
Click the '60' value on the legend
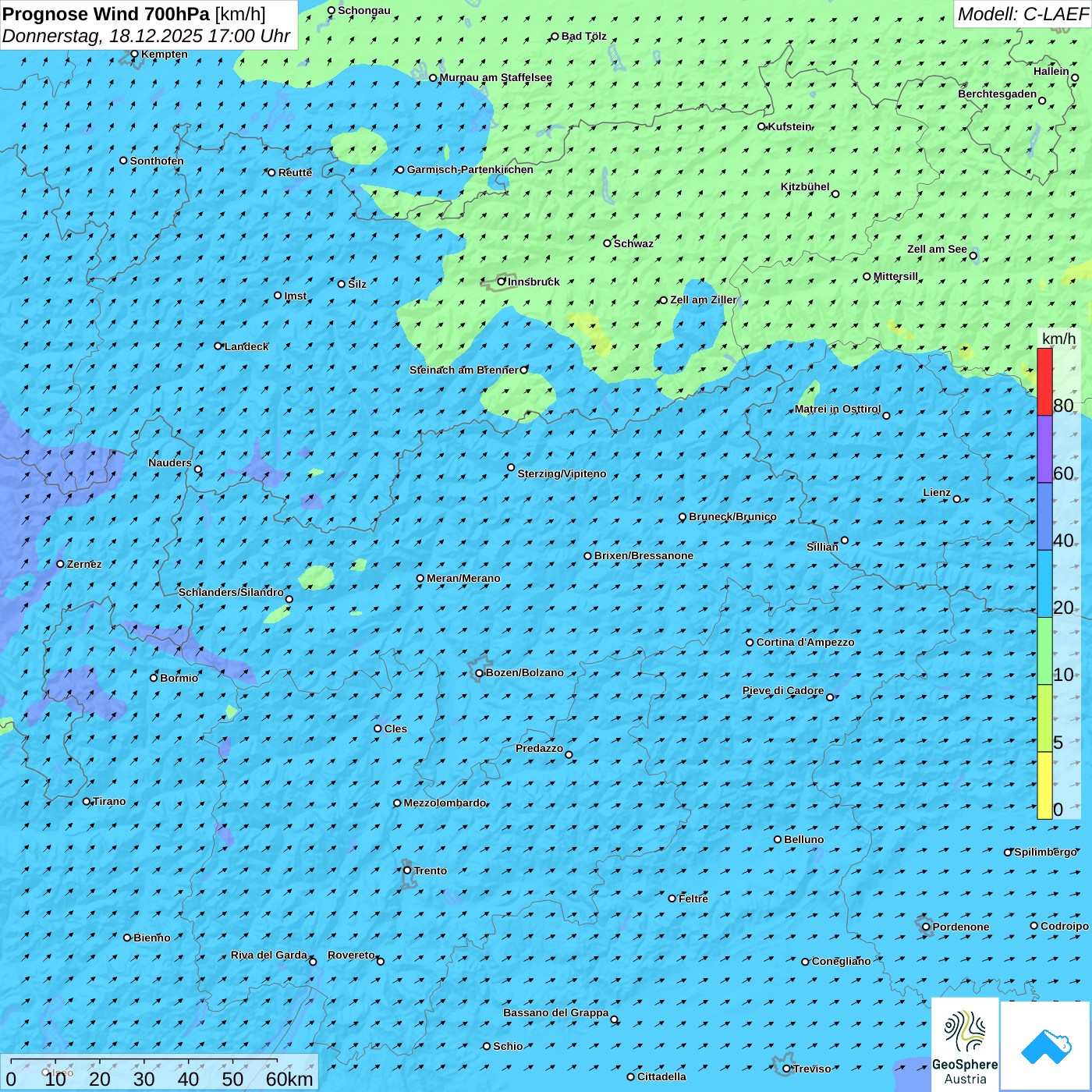point(1063,473)
